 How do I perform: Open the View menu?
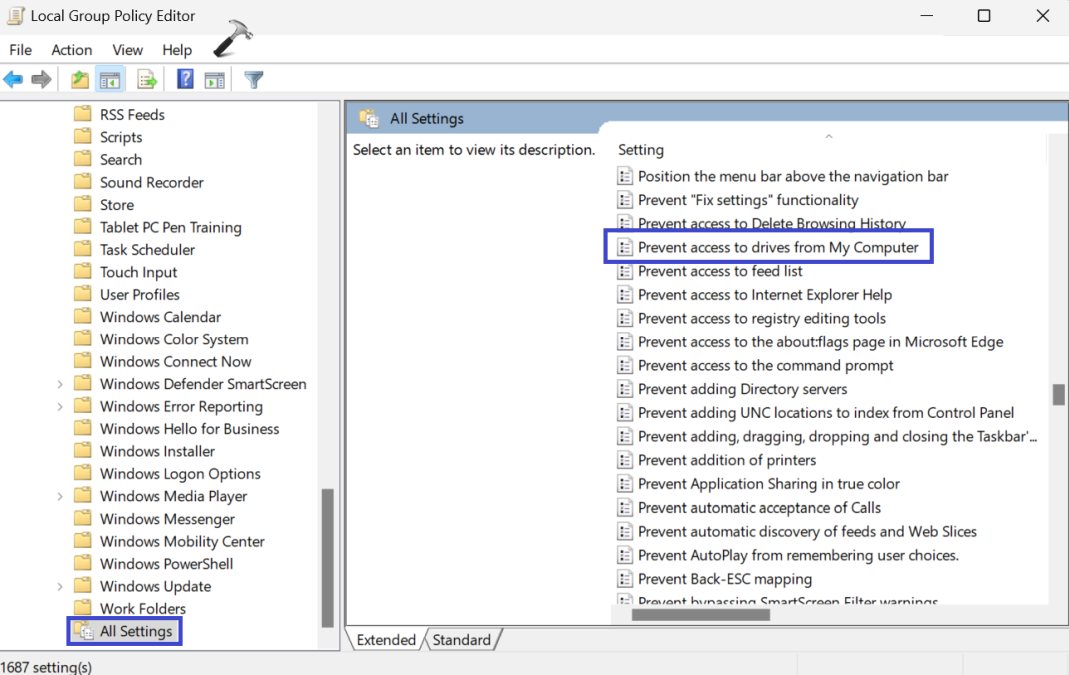click(127, 50)
